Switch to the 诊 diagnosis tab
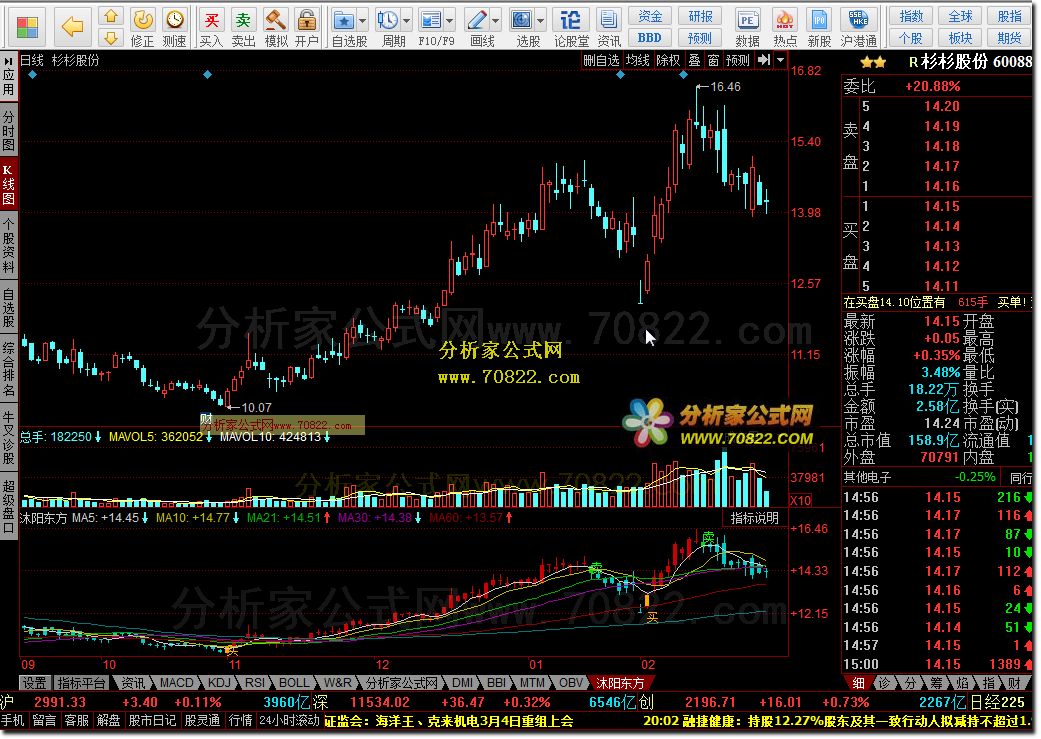This screenshot has height=739, width=1041. [884, 683]
